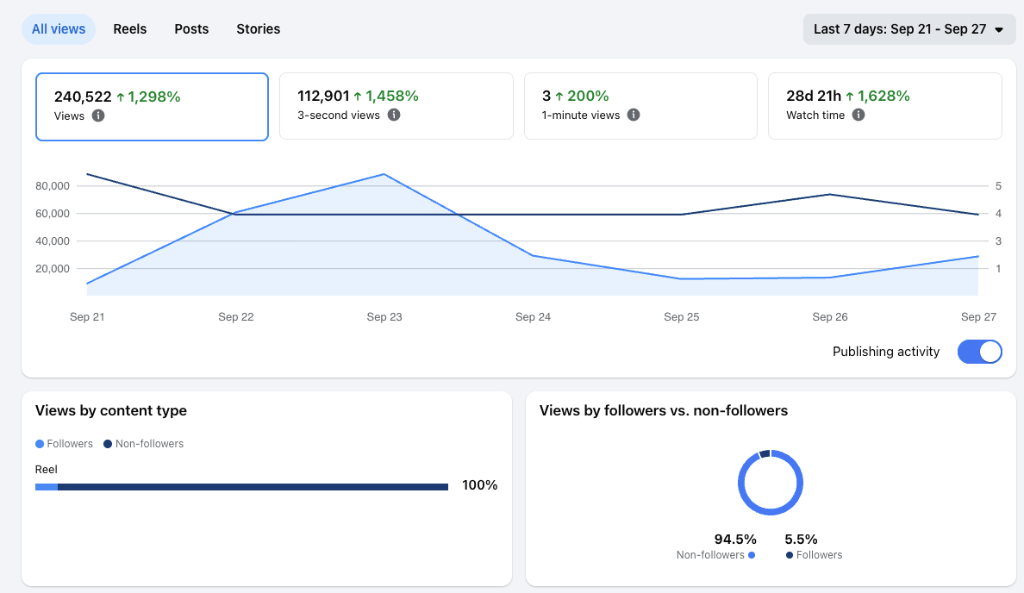
Task: Click the Non-followers legend dot under content type
Action: click(108, 444)
